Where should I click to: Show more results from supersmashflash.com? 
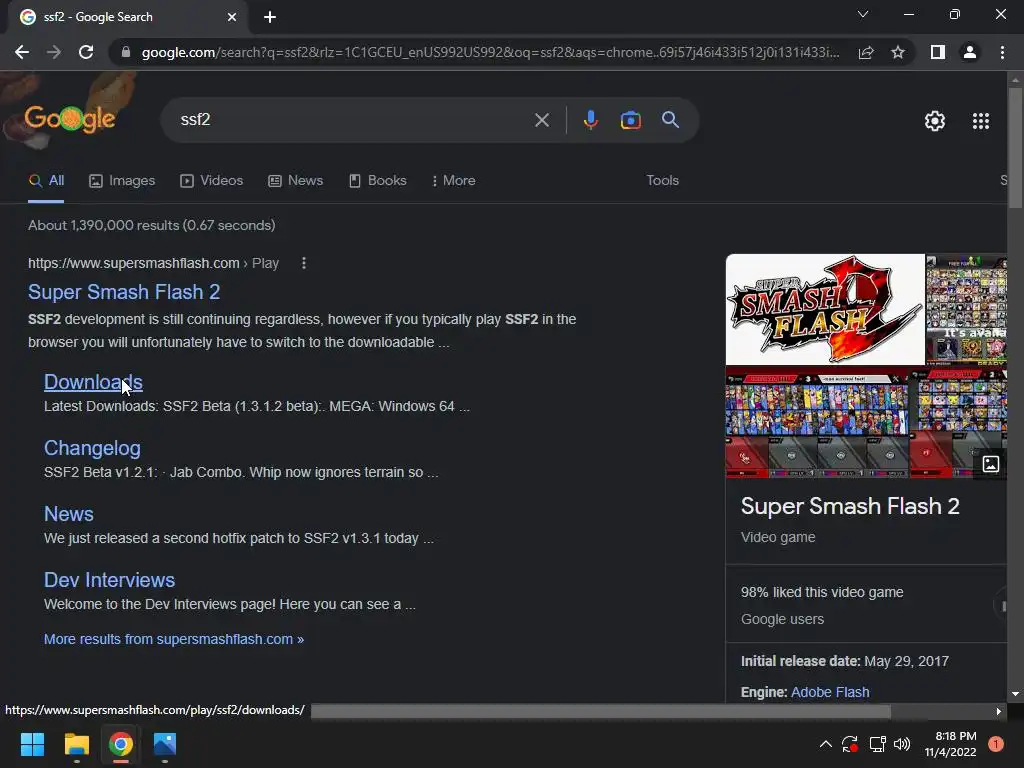click(174, 639)
